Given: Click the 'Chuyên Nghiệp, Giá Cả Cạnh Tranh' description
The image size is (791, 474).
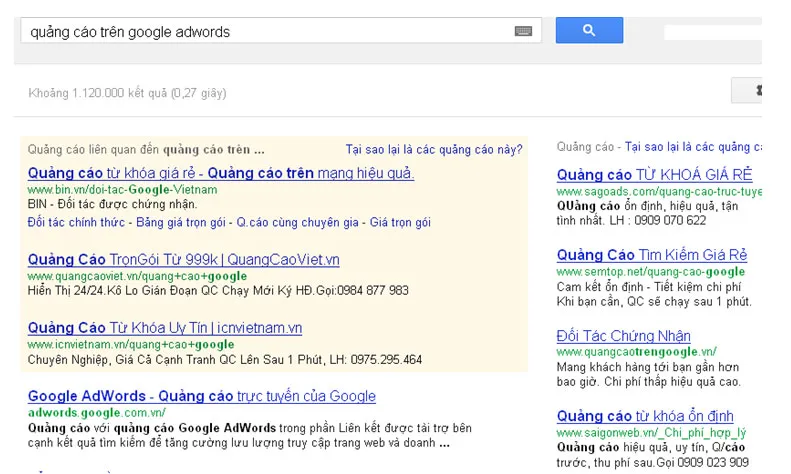Looking at the screenshot, I should tap(224, 360).
